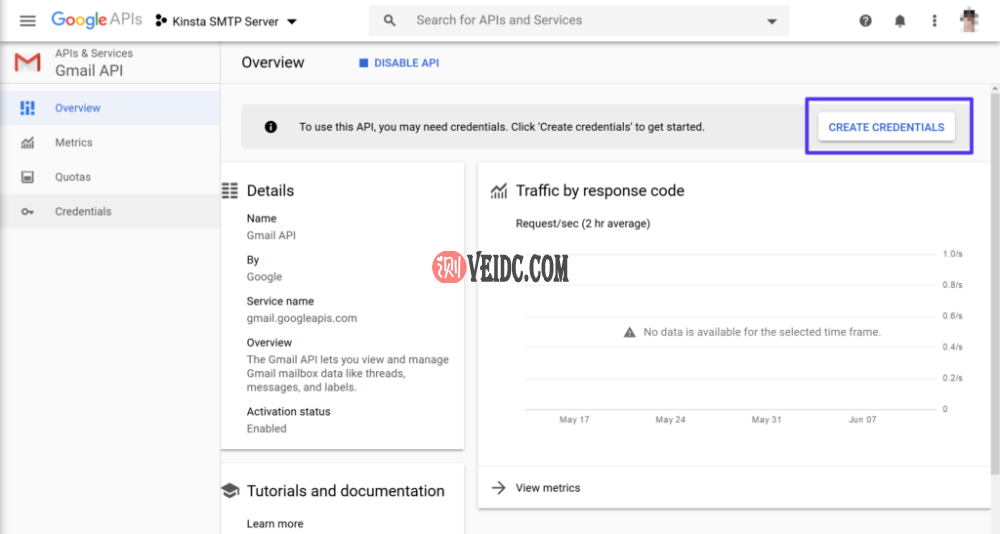The width and height of the screenshot is (1000, 534).
Task: Click the blue stop square beside DISABLE API
Action: click(364, 63)
